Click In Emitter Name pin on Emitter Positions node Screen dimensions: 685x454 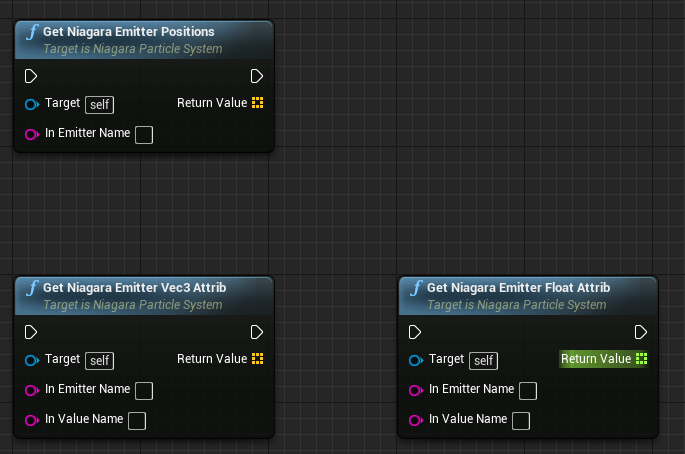pos(32,134)
